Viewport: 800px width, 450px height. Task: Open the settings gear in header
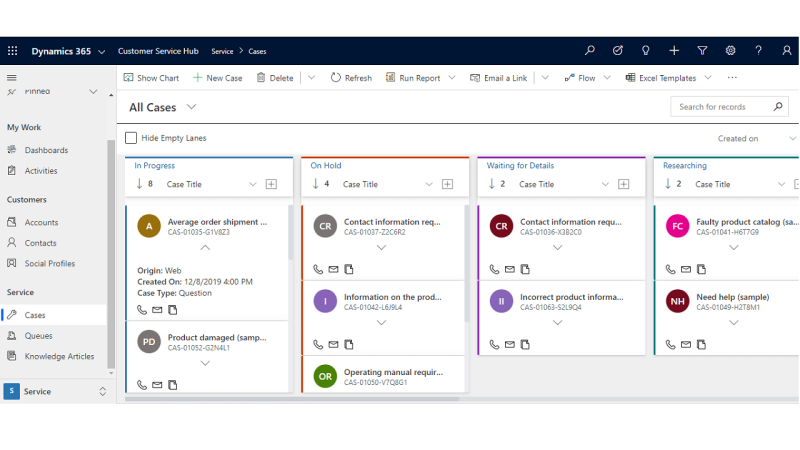(x=730, y=51)
